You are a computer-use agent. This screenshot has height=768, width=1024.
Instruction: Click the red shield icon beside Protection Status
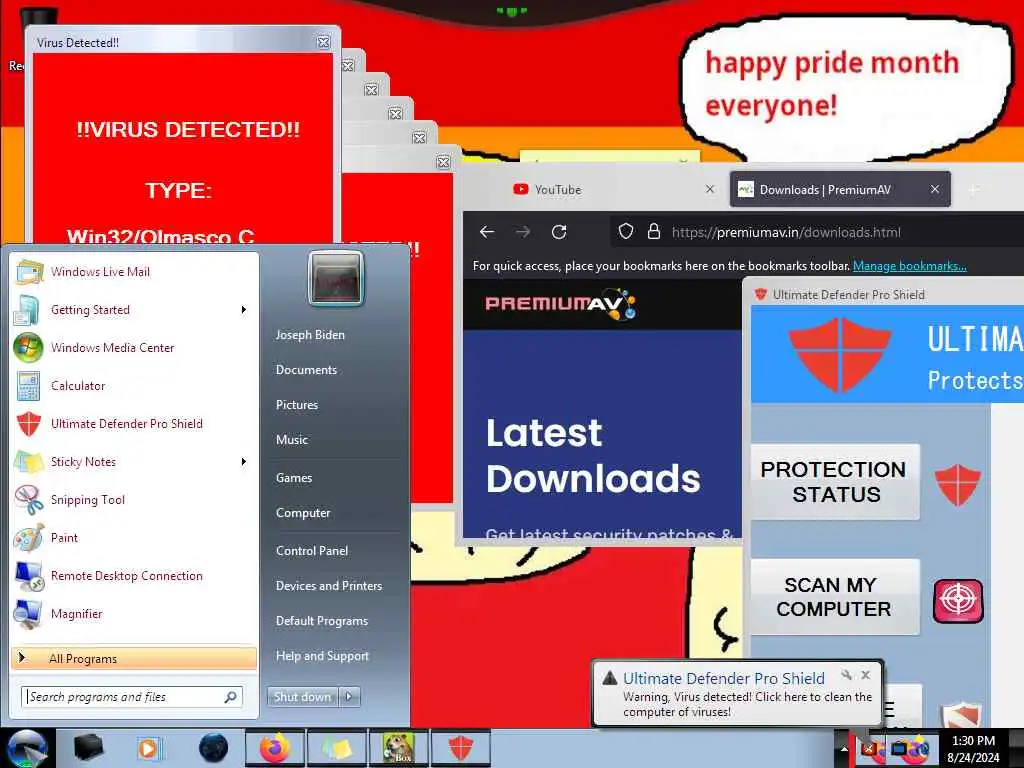tap(957, 485)
